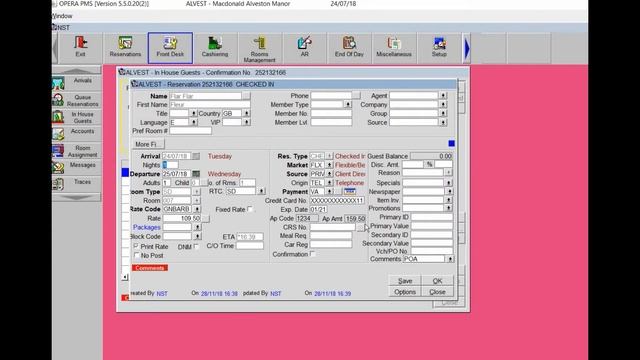Expand the Title dropdown
Viewport: 640px width, 360px height.
(x=193, y=113)
